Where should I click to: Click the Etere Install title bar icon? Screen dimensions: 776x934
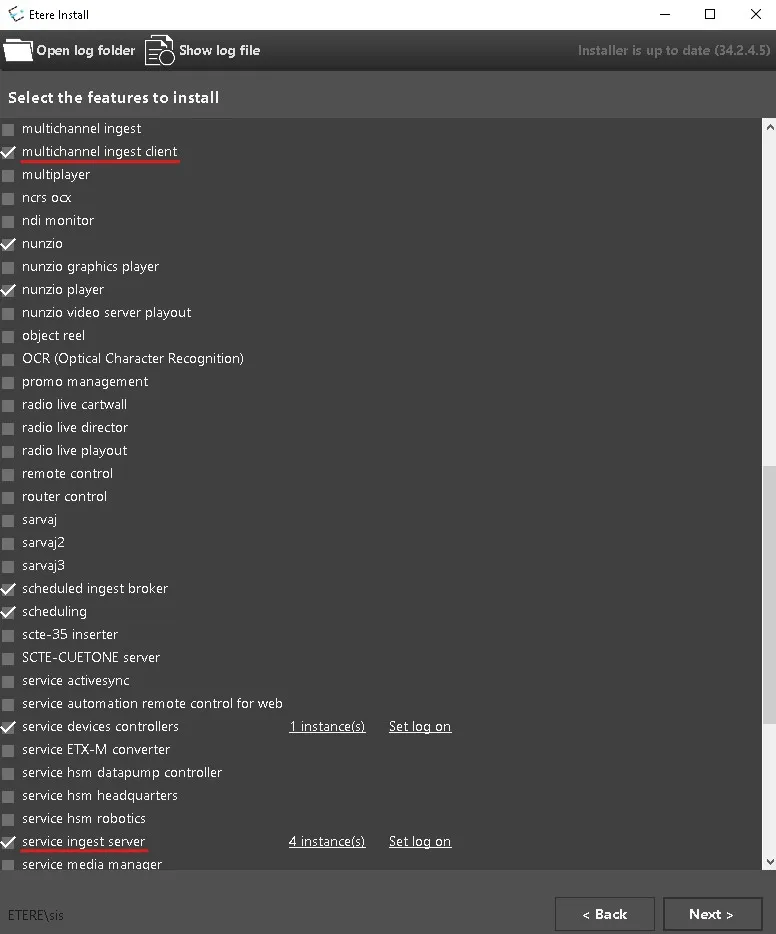tap(16, 14)
